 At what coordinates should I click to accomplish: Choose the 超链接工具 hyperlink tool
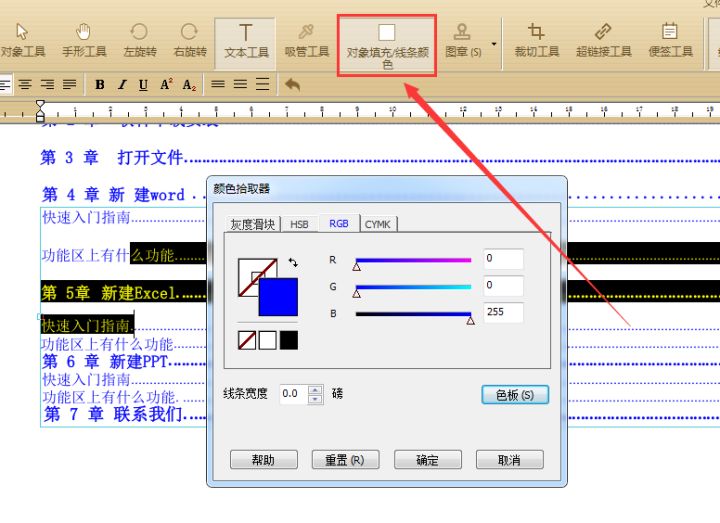click(x=603, y=40)
